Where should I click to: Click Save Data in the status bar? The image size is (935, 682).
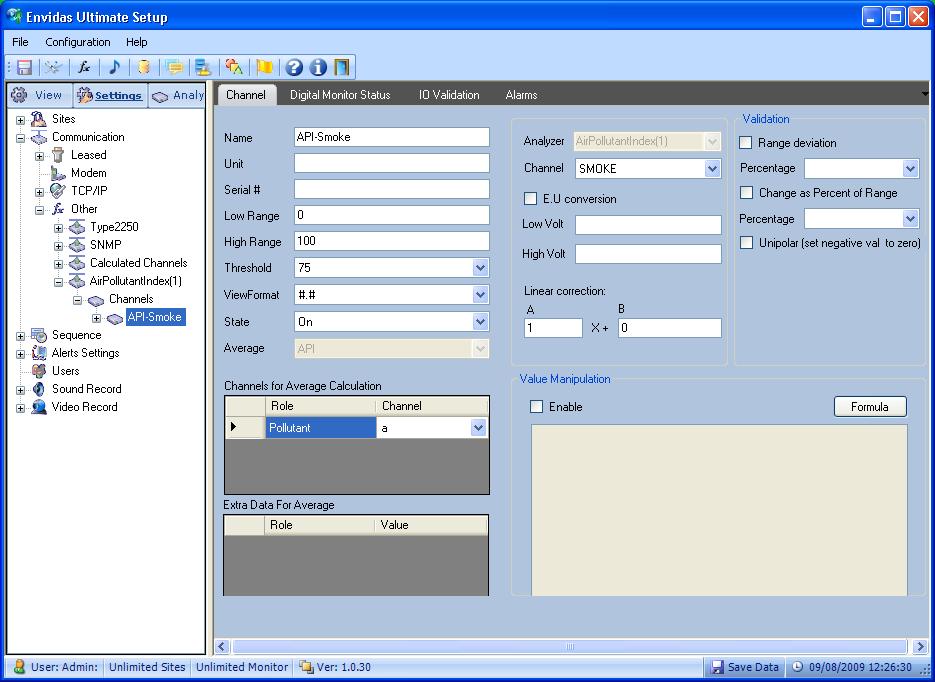745,667
